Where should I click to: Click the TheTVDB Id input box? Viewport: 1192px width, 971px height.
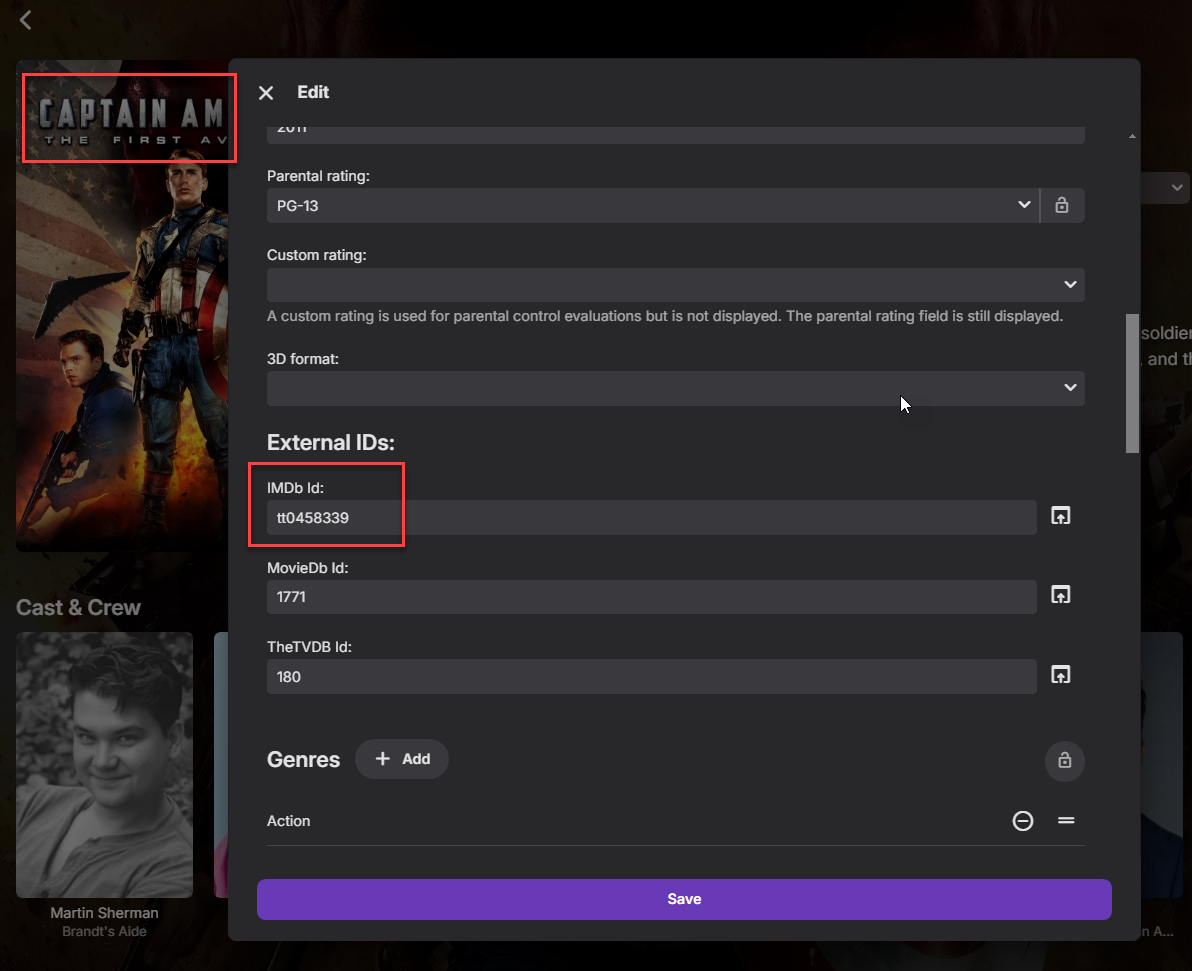pos(650,677)
